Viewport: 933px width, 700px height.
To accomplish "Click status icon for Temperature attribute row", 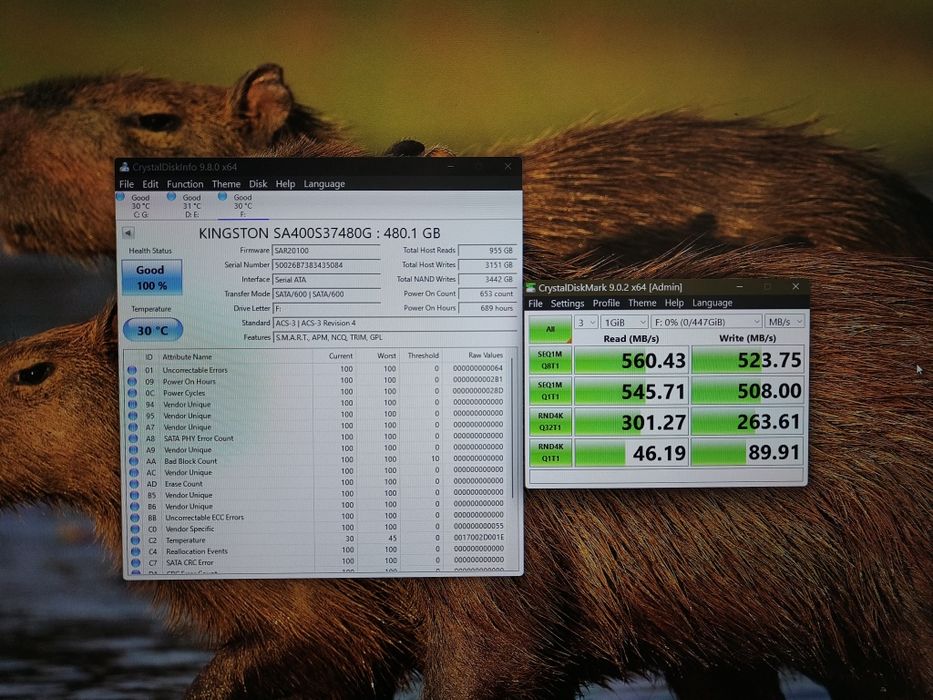I will click(x=136, y=540).
